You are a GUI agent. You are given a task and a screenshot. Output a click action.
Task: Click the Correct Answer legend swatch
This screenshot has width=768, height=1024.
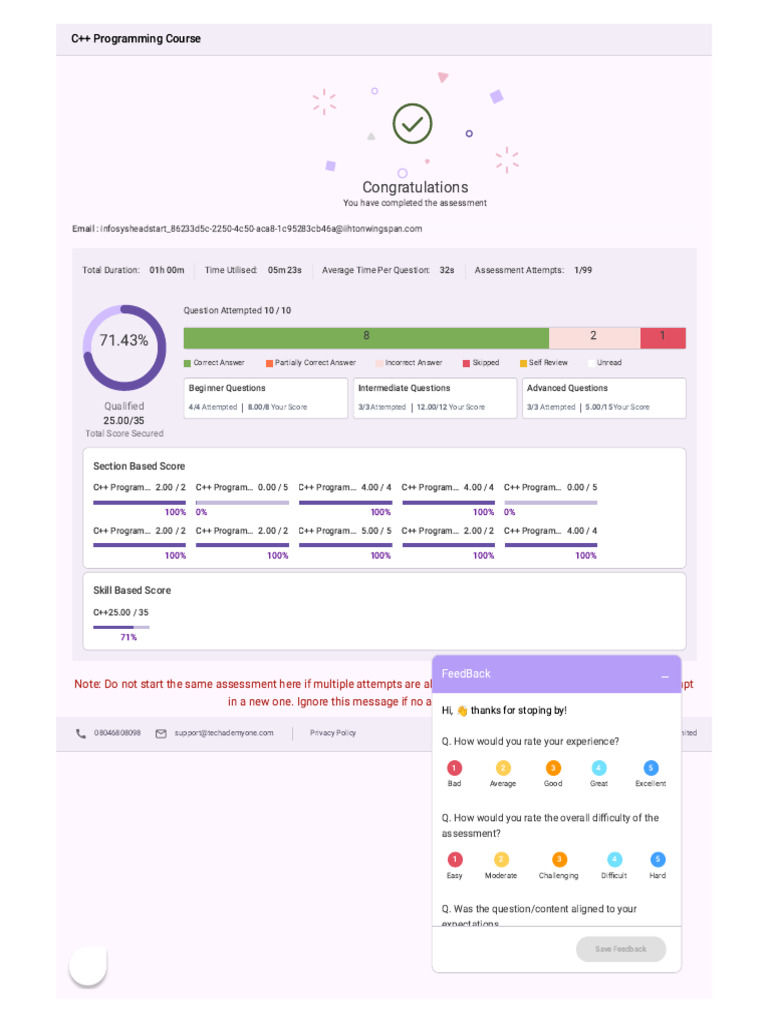(x=187, y=363)
